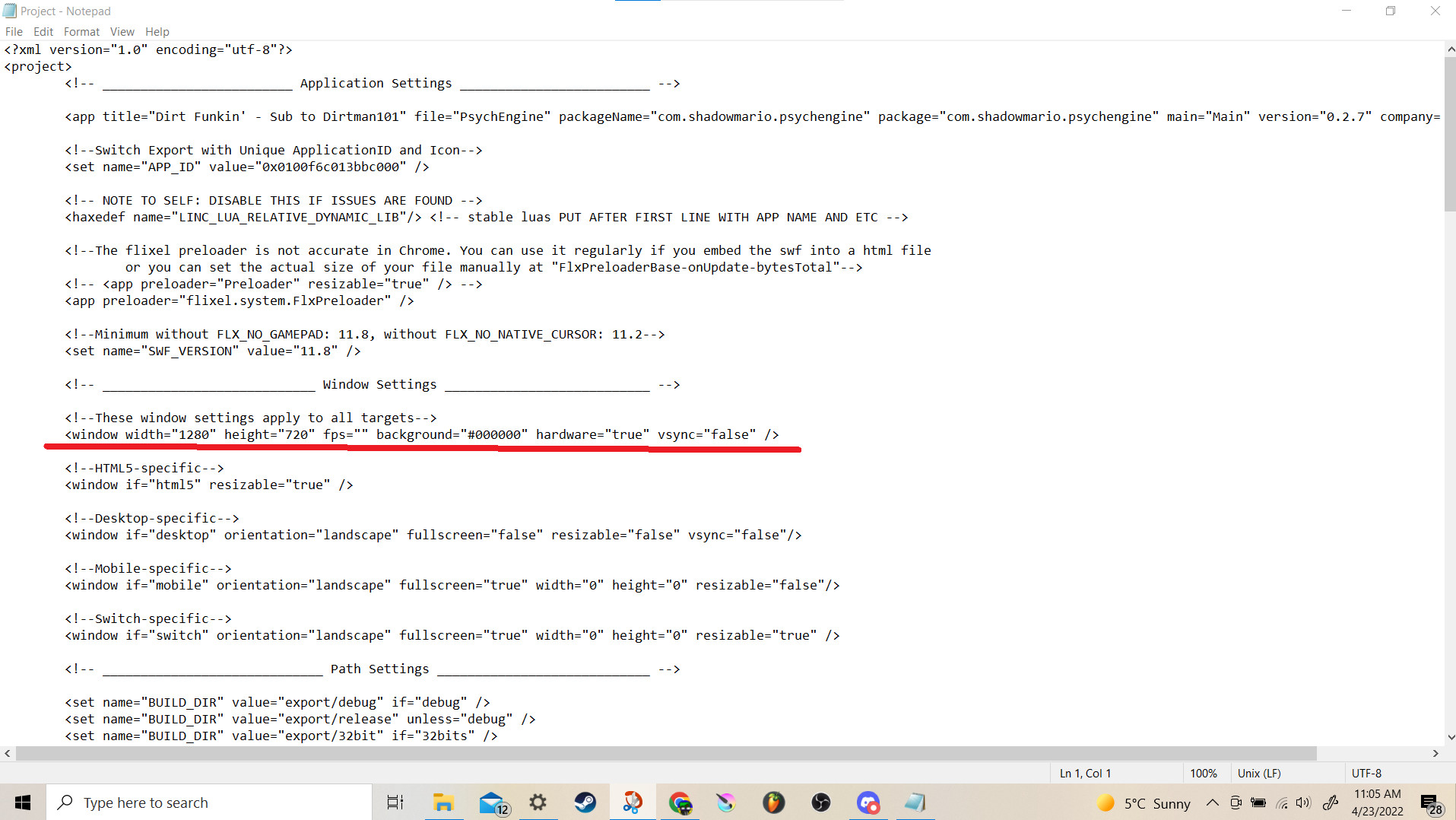This screenshot has width=1456, height=820.
Task: Launch Google Chrome from the taskbar
Action: 680,803
